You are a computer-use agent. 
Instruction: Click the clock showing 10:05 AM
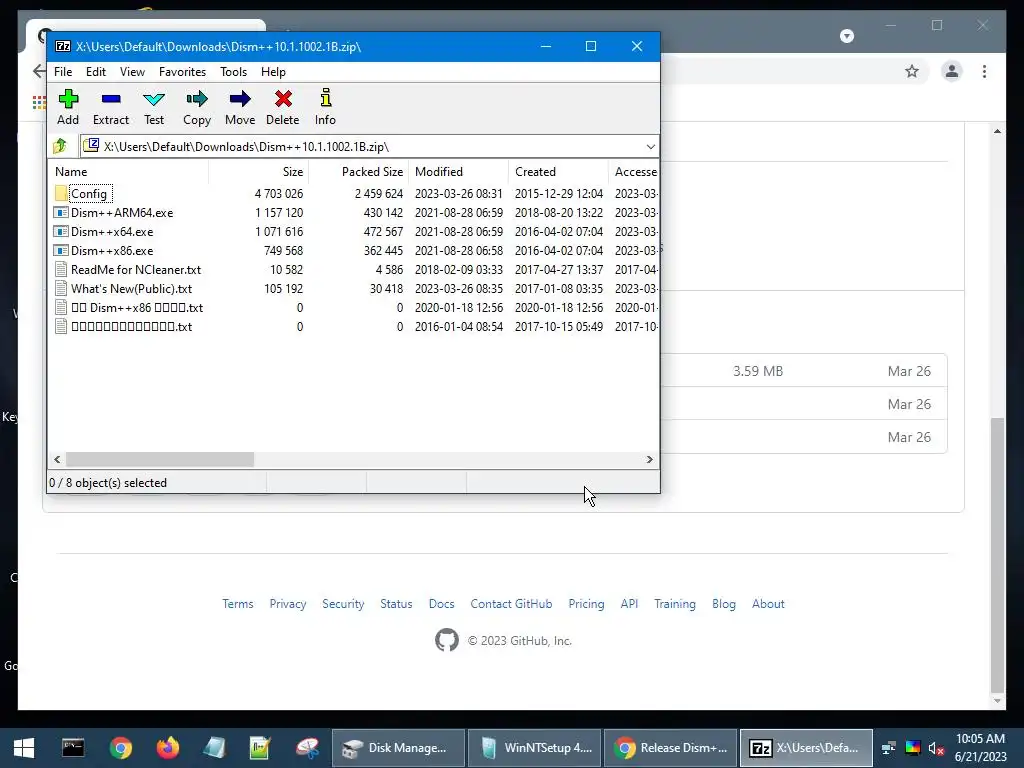coord(980,739)
